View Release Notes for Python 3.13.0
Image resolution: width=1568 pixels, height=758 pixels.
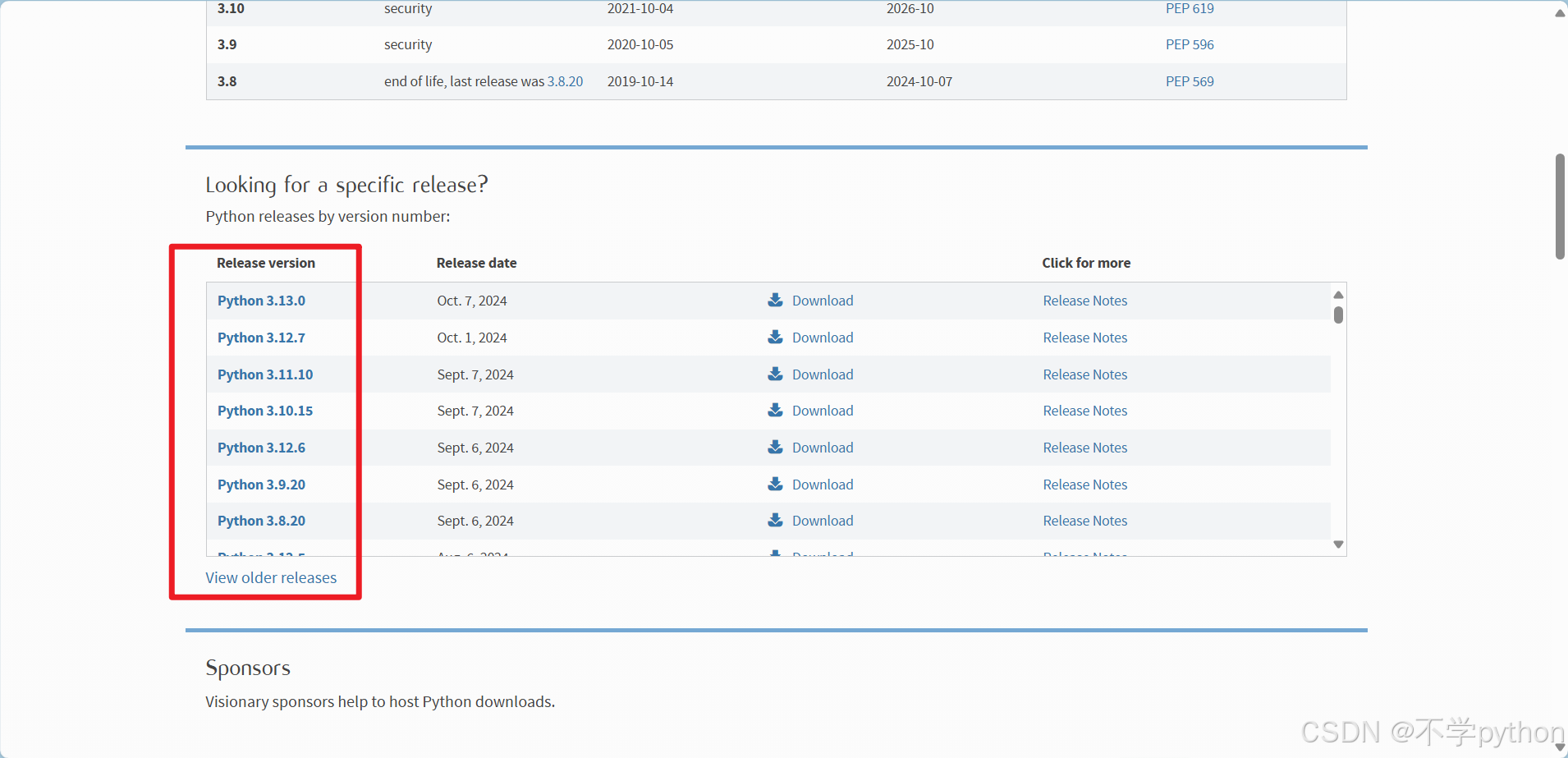pos(1085,301)
